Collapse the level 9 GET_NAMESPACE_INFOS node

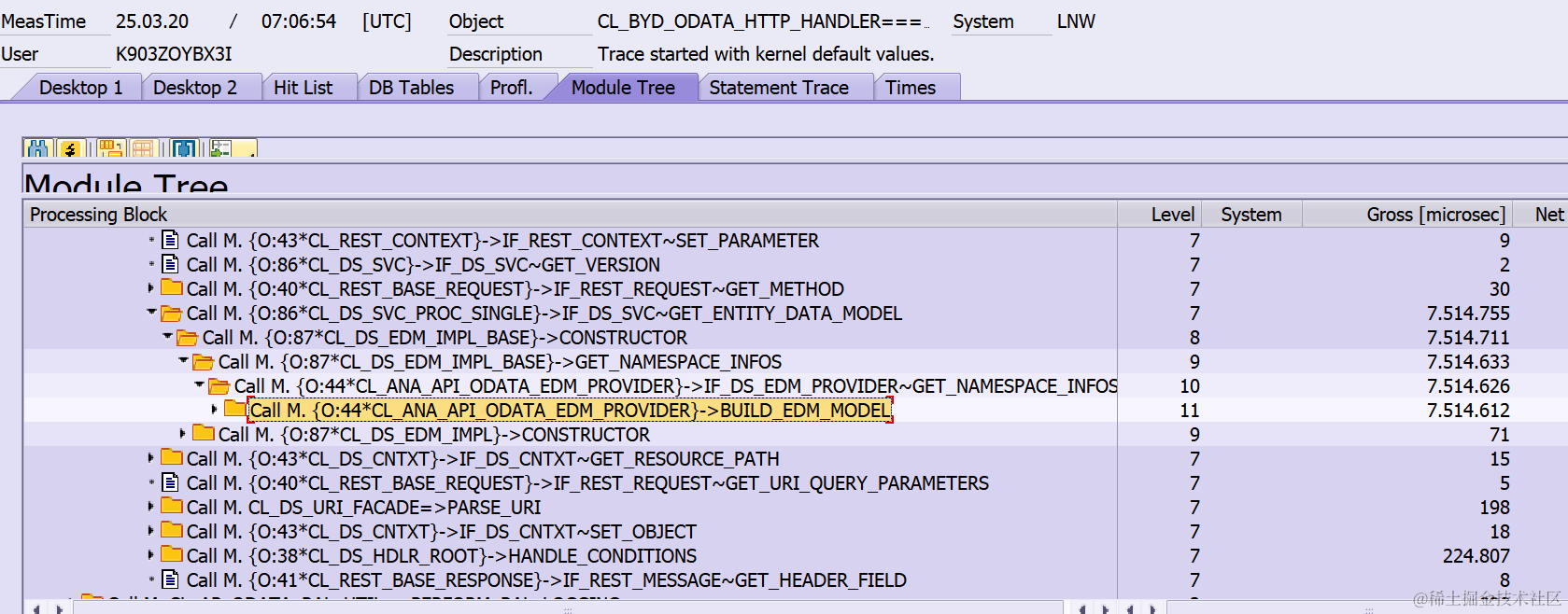coord(183,361)
